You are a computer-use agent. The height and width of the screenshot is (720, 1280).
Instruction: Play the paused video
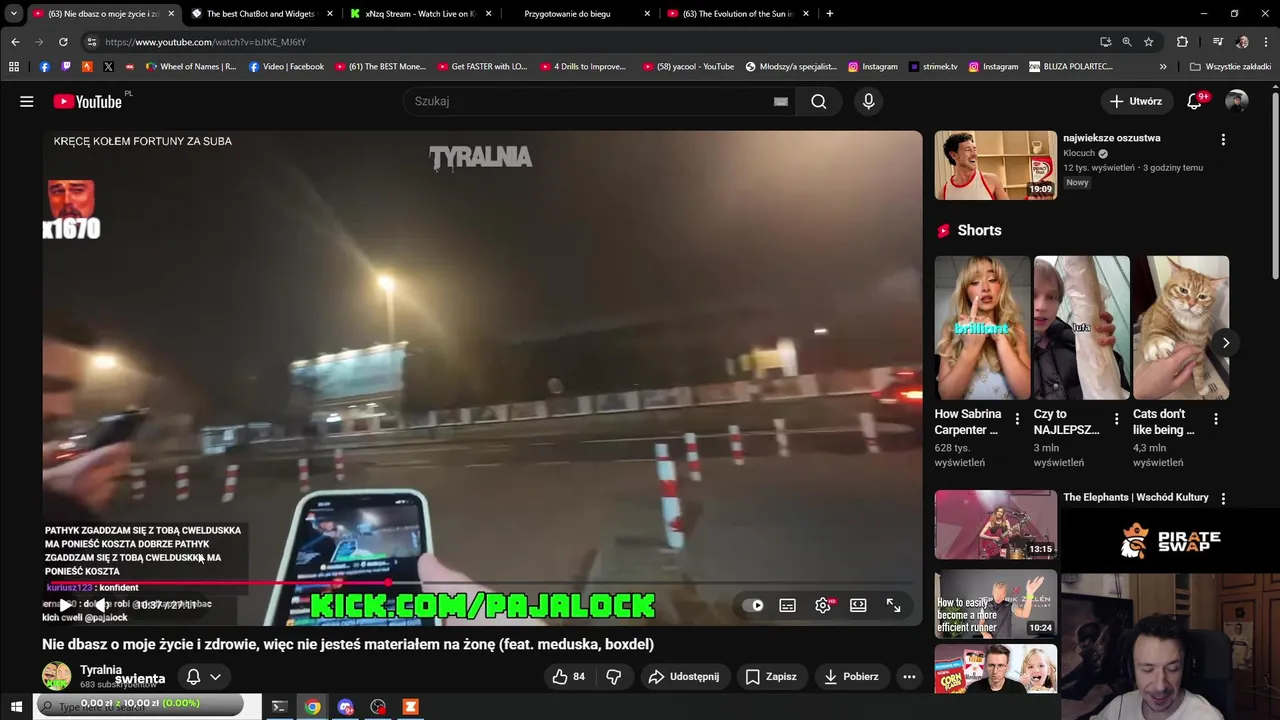(x=65, y=605)
